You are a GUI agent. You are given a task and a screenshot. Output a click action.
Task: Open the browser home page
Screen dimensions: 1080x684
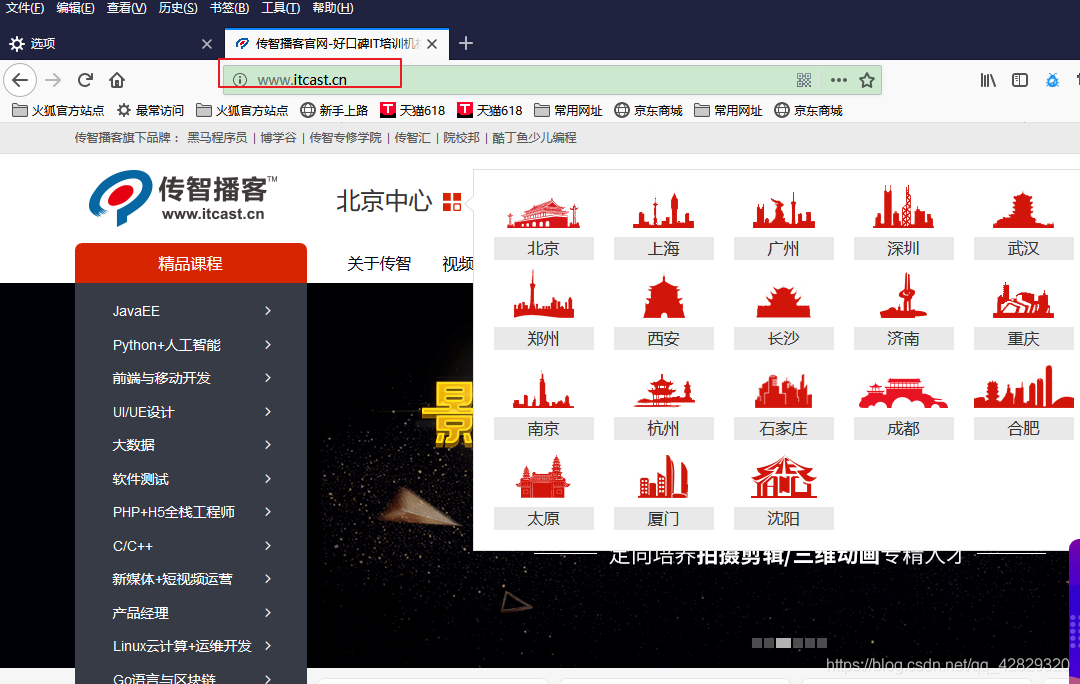pyautogui.click(x=117, y=80)
